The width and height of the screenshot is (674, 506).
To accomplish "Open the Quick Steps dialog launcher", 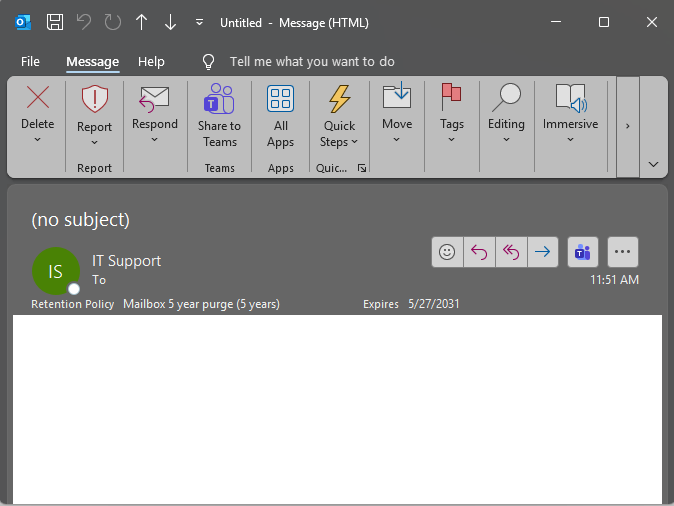I will [362, 168].
